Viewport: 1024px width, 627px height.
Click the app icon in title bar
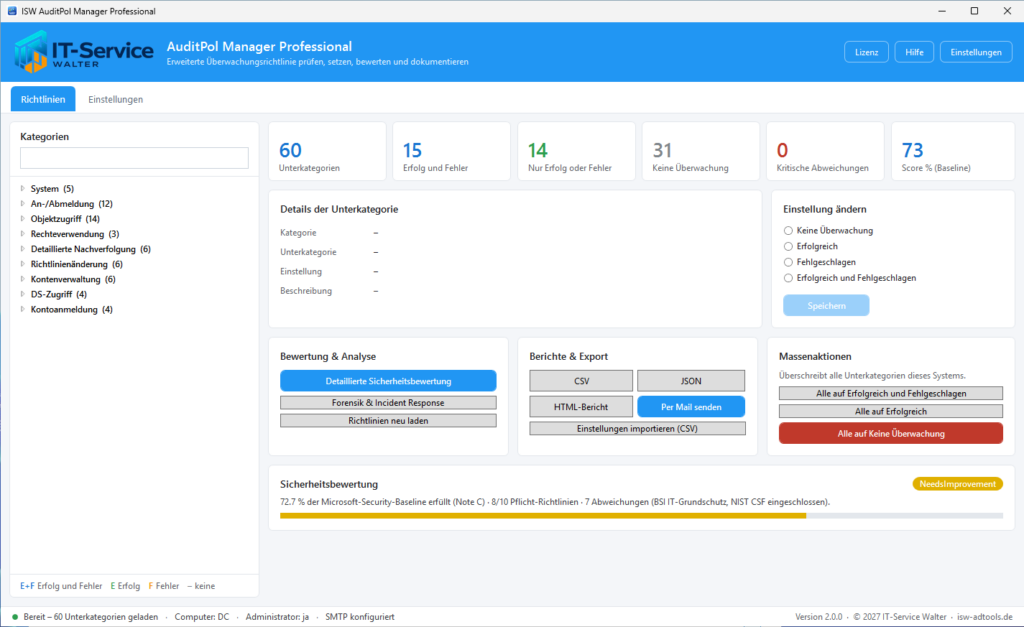coord(12,11)
